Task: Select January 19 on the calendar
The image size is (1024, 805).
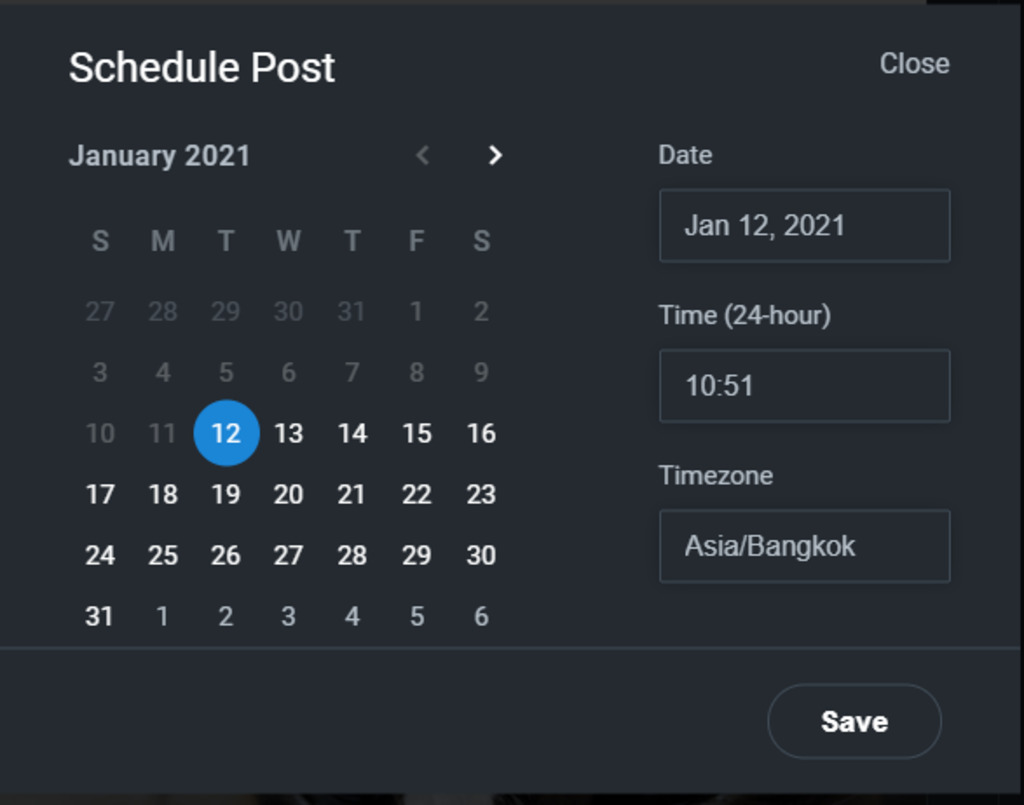Action: [x=226, y=494]
